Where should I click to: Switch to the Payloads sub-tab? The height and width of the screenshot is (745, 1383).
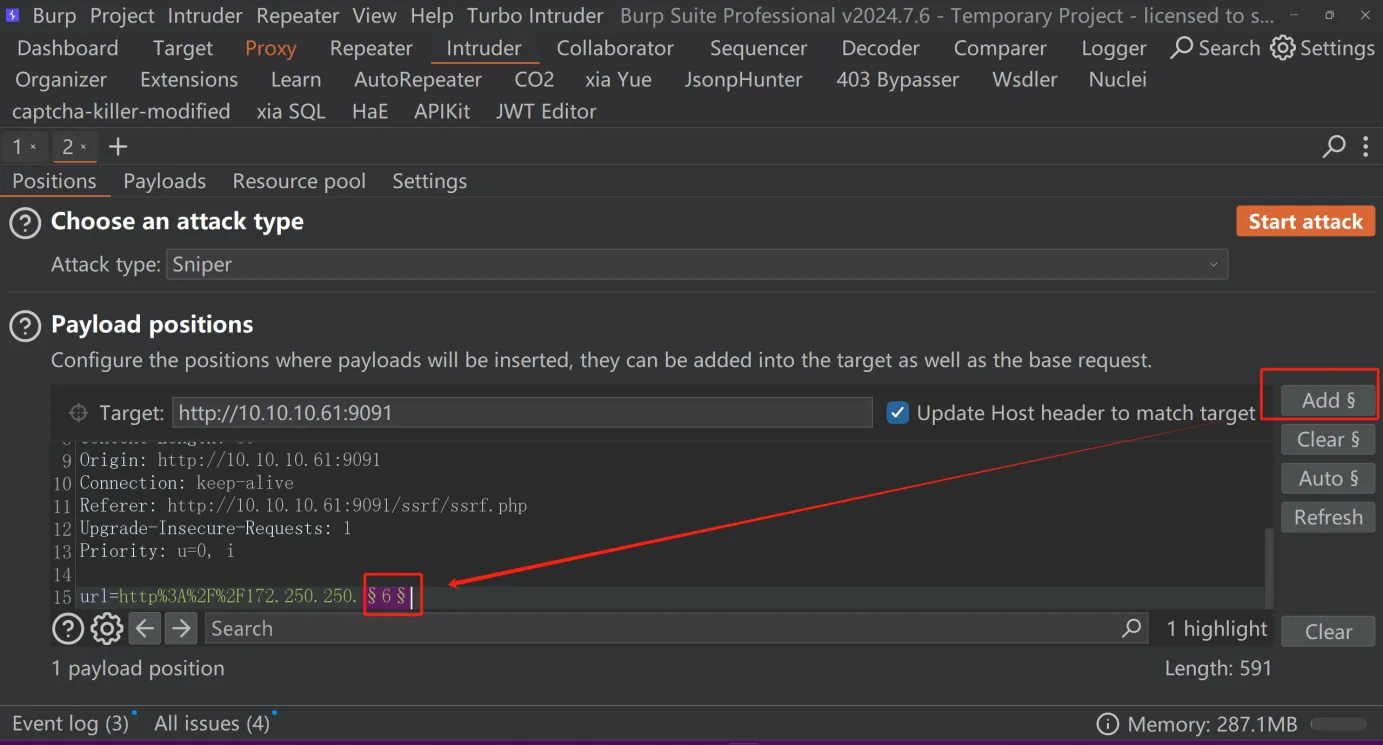pyautogui.click(x=165, y=182)
